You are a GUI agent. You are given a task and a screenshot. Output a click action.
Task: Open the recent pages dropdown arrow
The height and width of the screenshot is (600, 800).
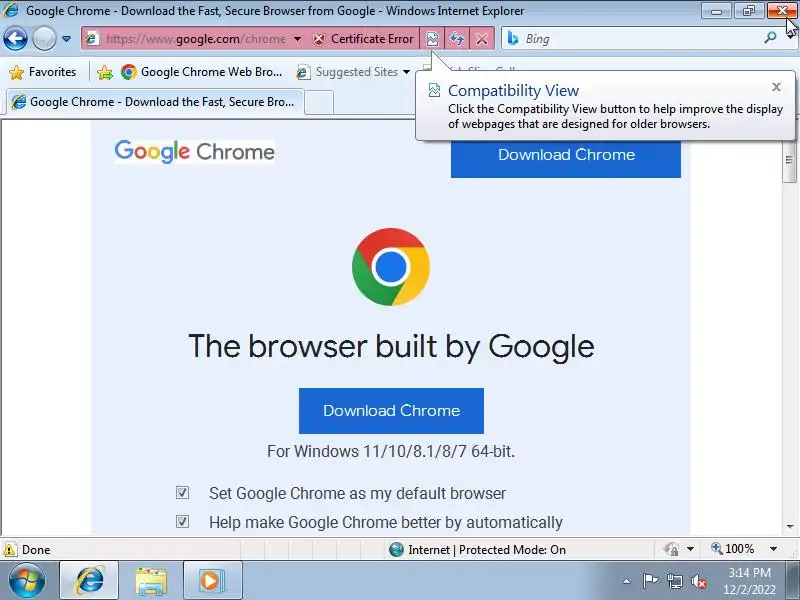[66, 39]
